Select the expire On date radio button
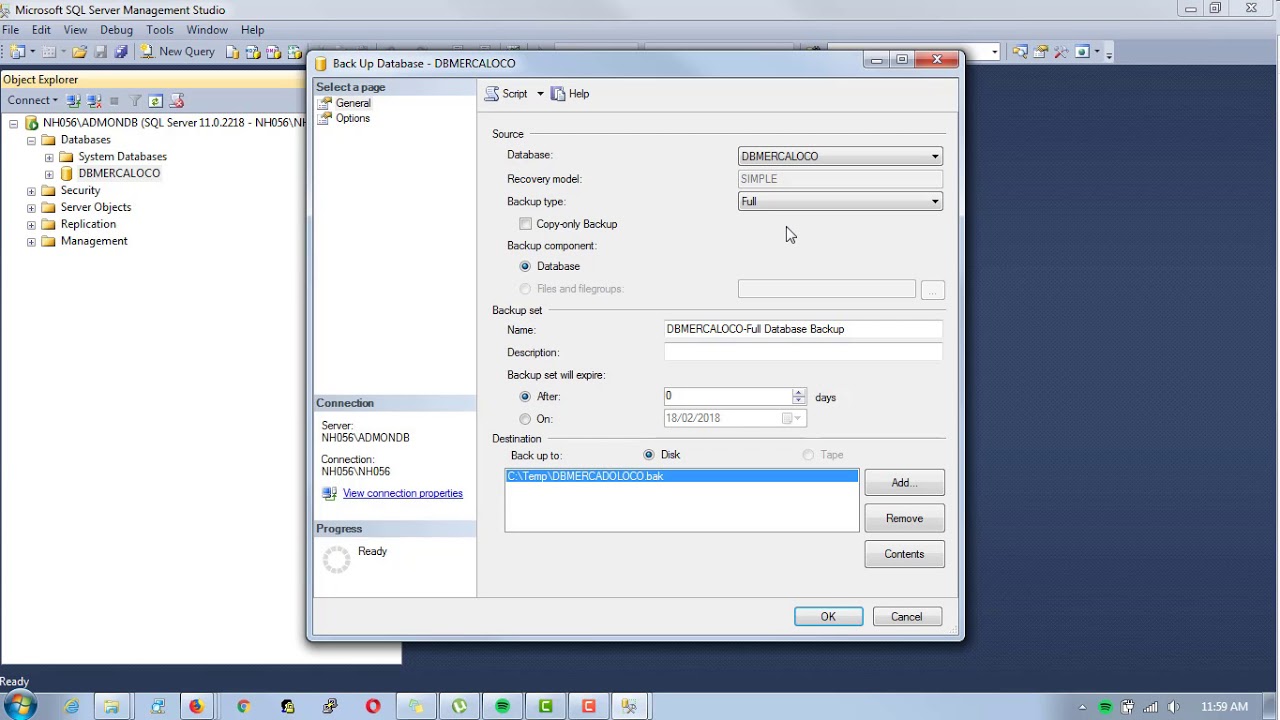 click(x=526, y=419)
